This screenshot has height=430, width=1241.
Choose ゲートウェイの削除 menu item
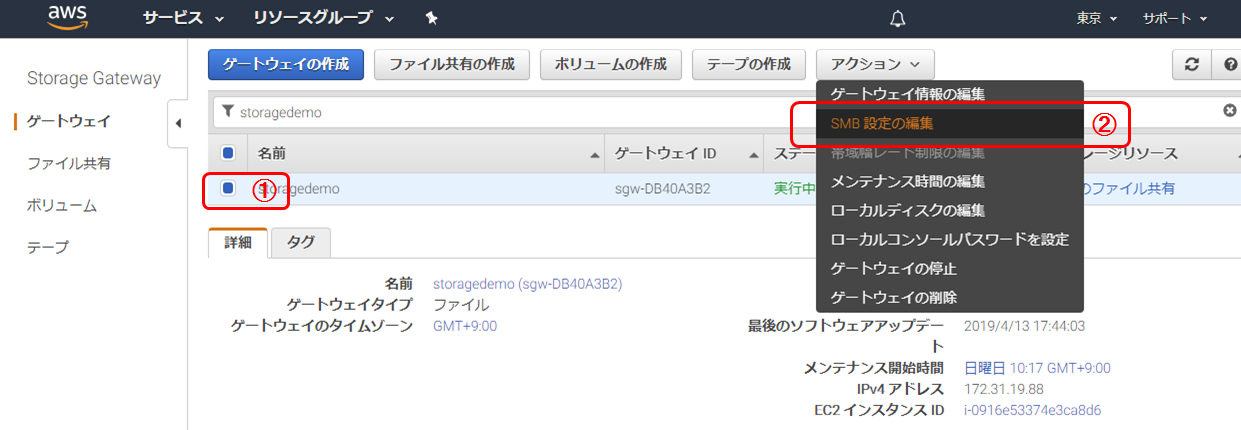(x=950, y=298)
